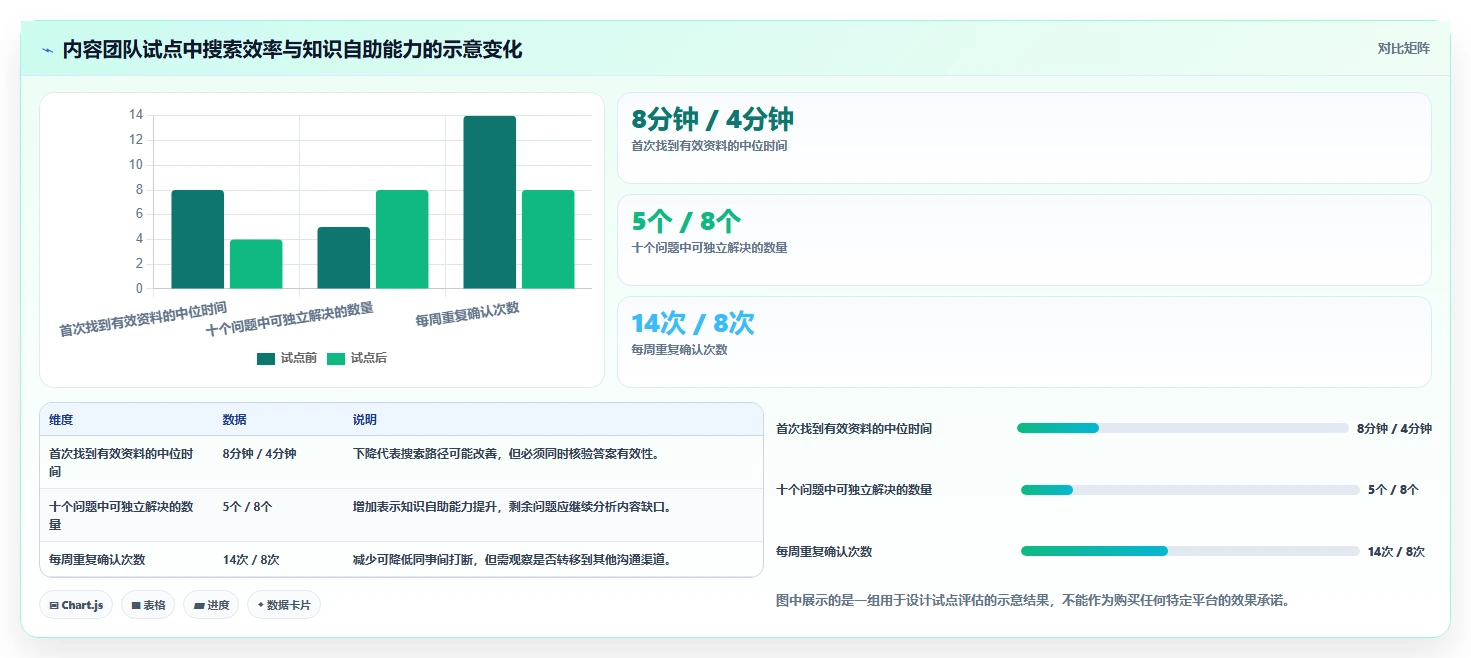Click progress bar for 十个问题中可独立解决的数量

click(1190, 490)
